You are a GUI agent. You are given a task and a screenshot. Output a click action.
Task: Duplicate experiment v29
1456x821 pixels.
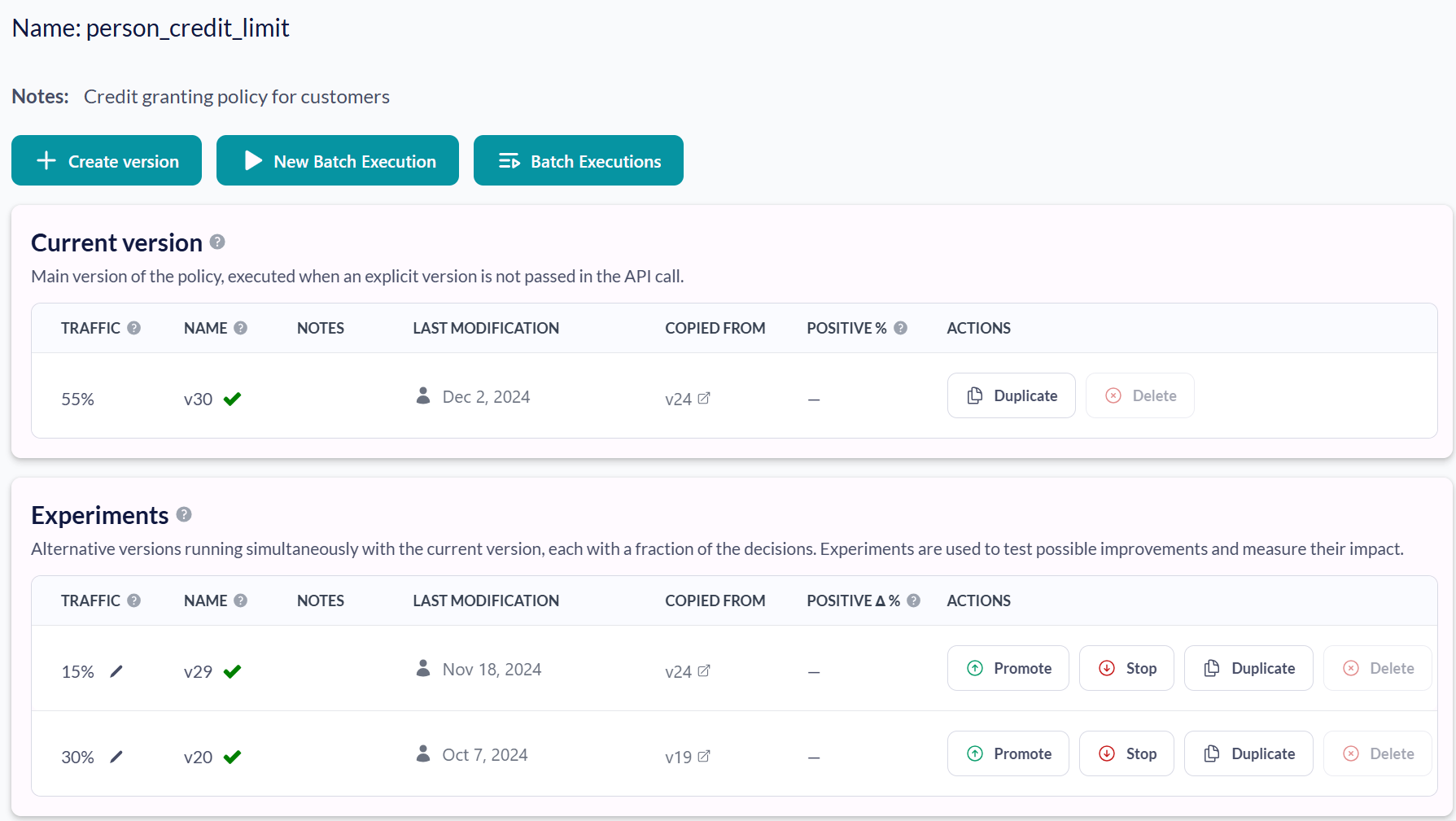point(1248,668)
